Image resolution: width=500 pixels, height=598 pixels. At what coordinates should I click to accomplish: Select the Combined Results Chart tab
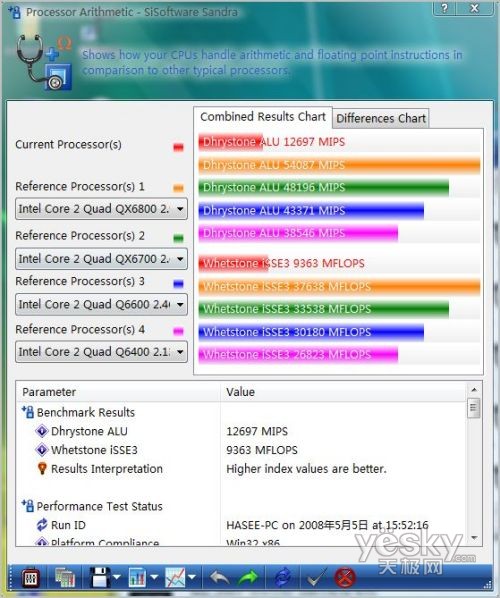[x=263, y=117]
